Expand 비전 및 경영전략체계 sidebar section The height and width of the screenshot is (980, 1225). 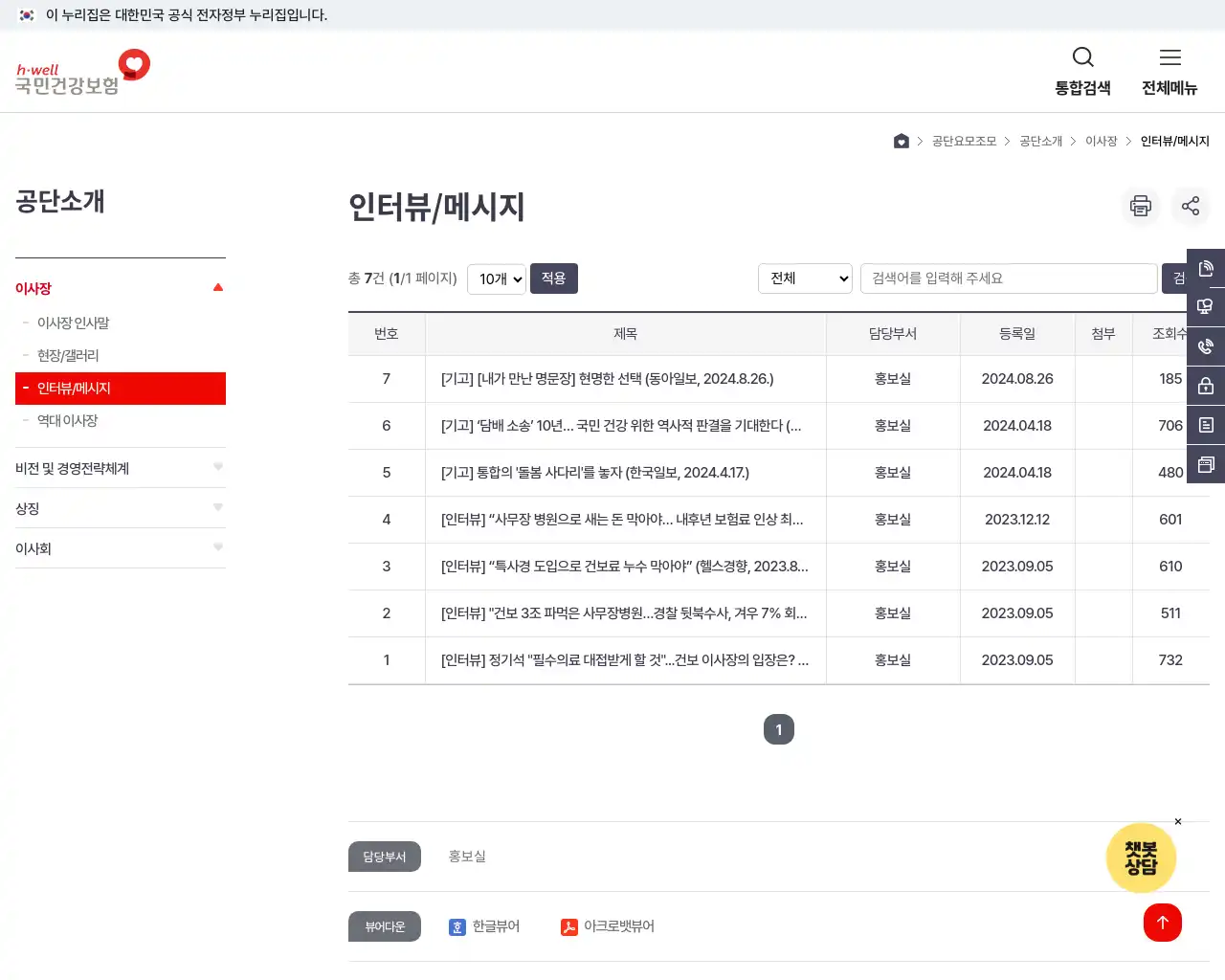tap(121, 468)
